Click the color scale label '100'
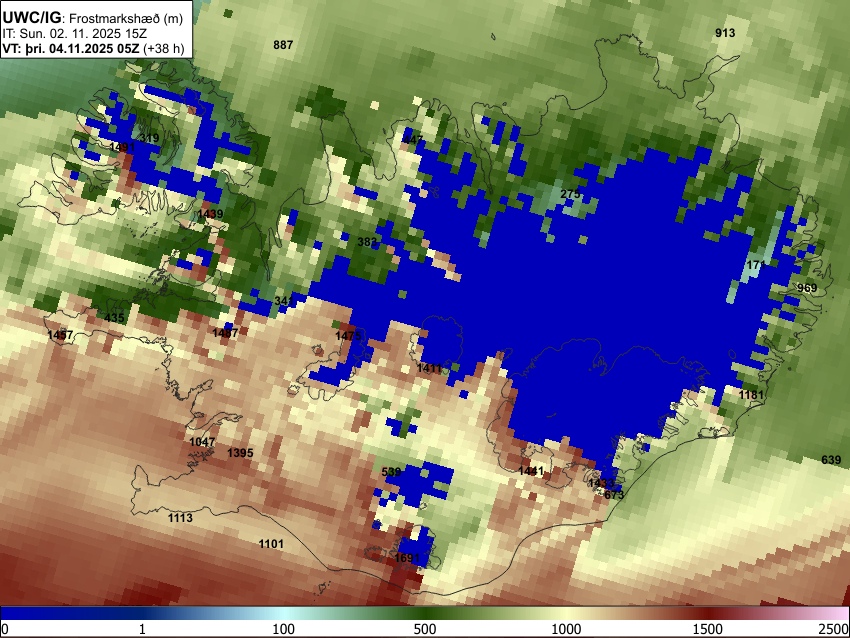Viewport: 850px width, 638px height. click(284, 629)
